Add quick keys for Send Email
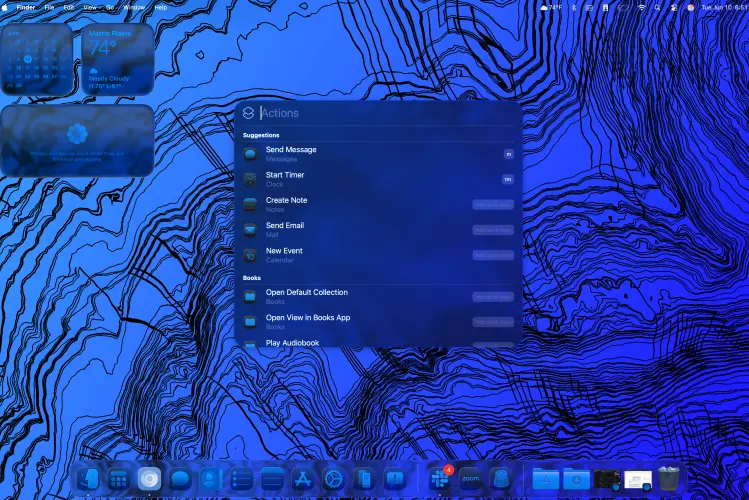This screenshot has width=749, height=500. (x=493, y=230)
